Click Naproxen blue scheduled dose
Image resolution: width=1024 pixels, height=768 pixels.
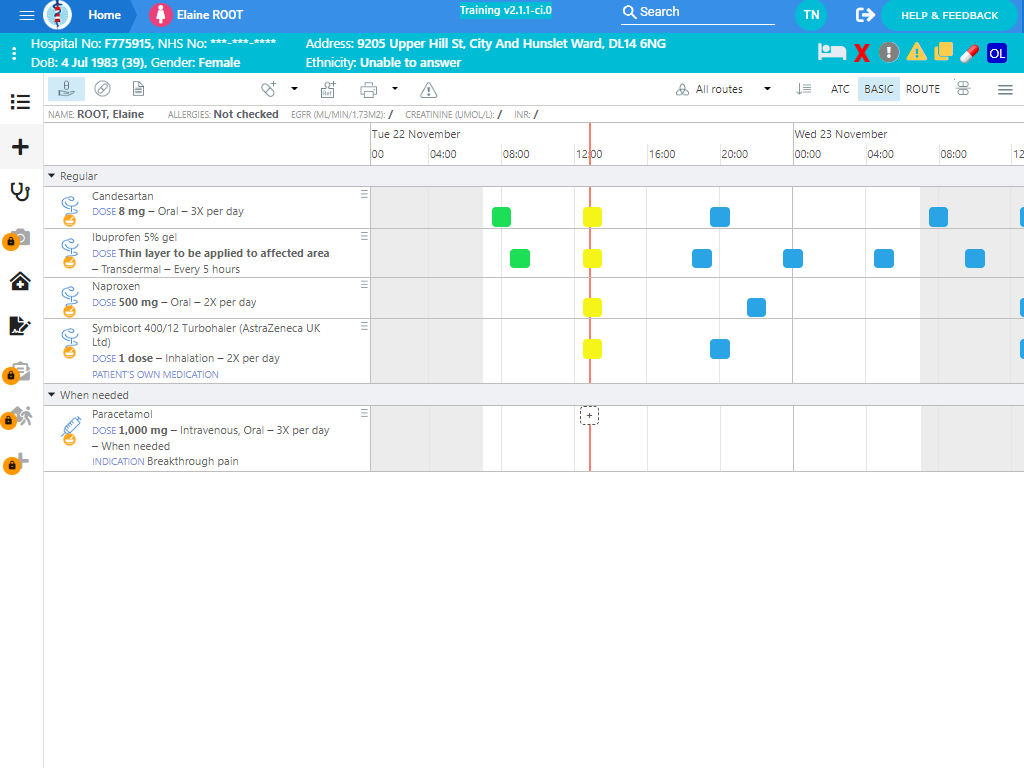point(756,307)
